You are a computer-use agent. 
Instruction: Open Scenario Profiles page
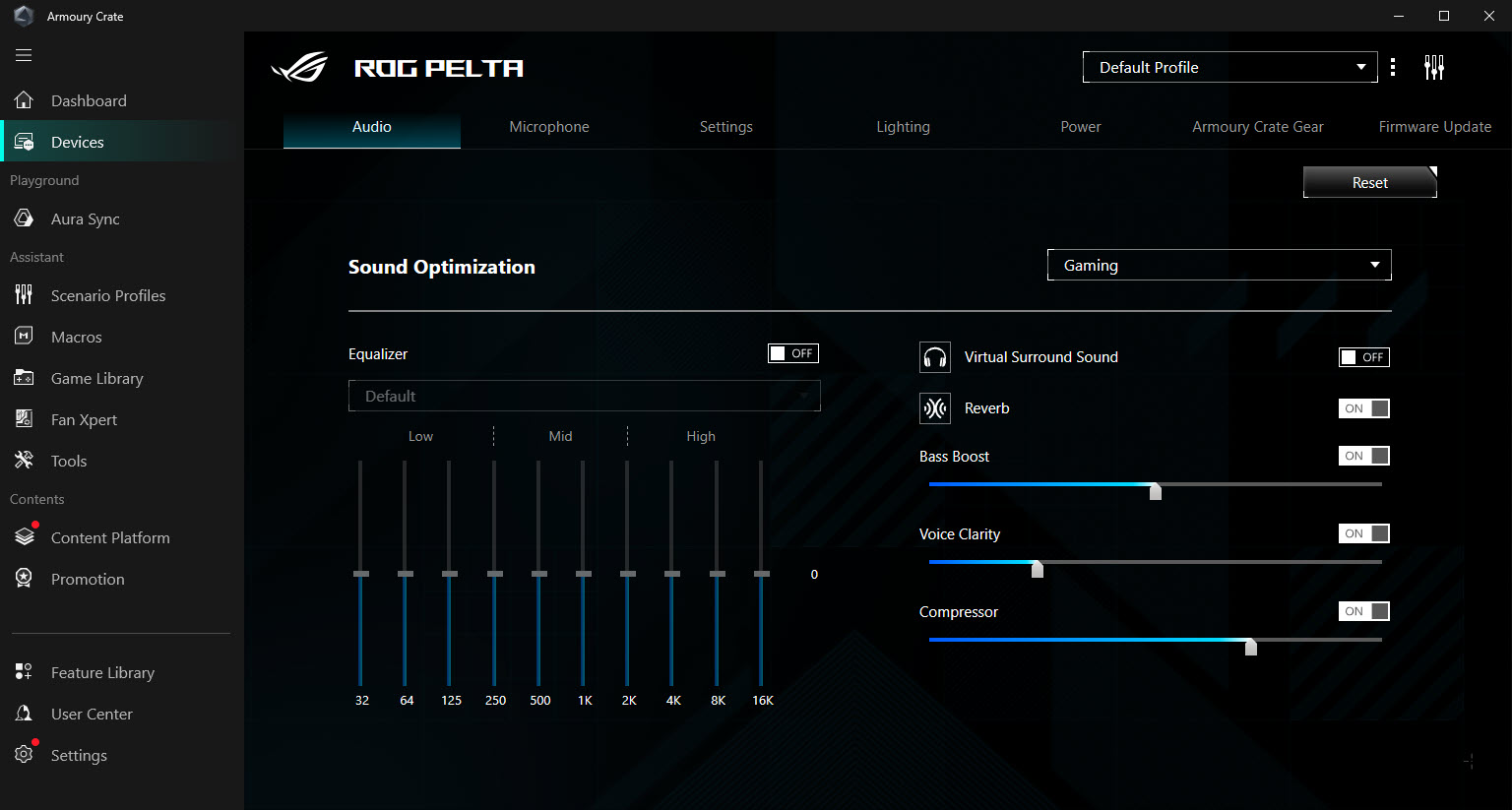pyautogui.click(x=122, y=295)
